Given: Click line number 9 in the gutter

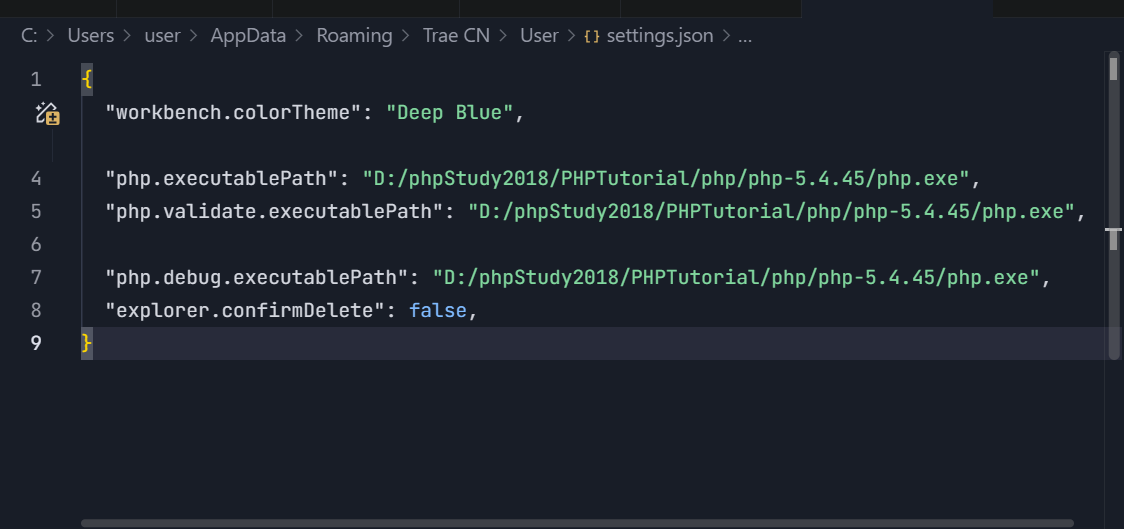Looking at the screenshot, I should (36, 343).
